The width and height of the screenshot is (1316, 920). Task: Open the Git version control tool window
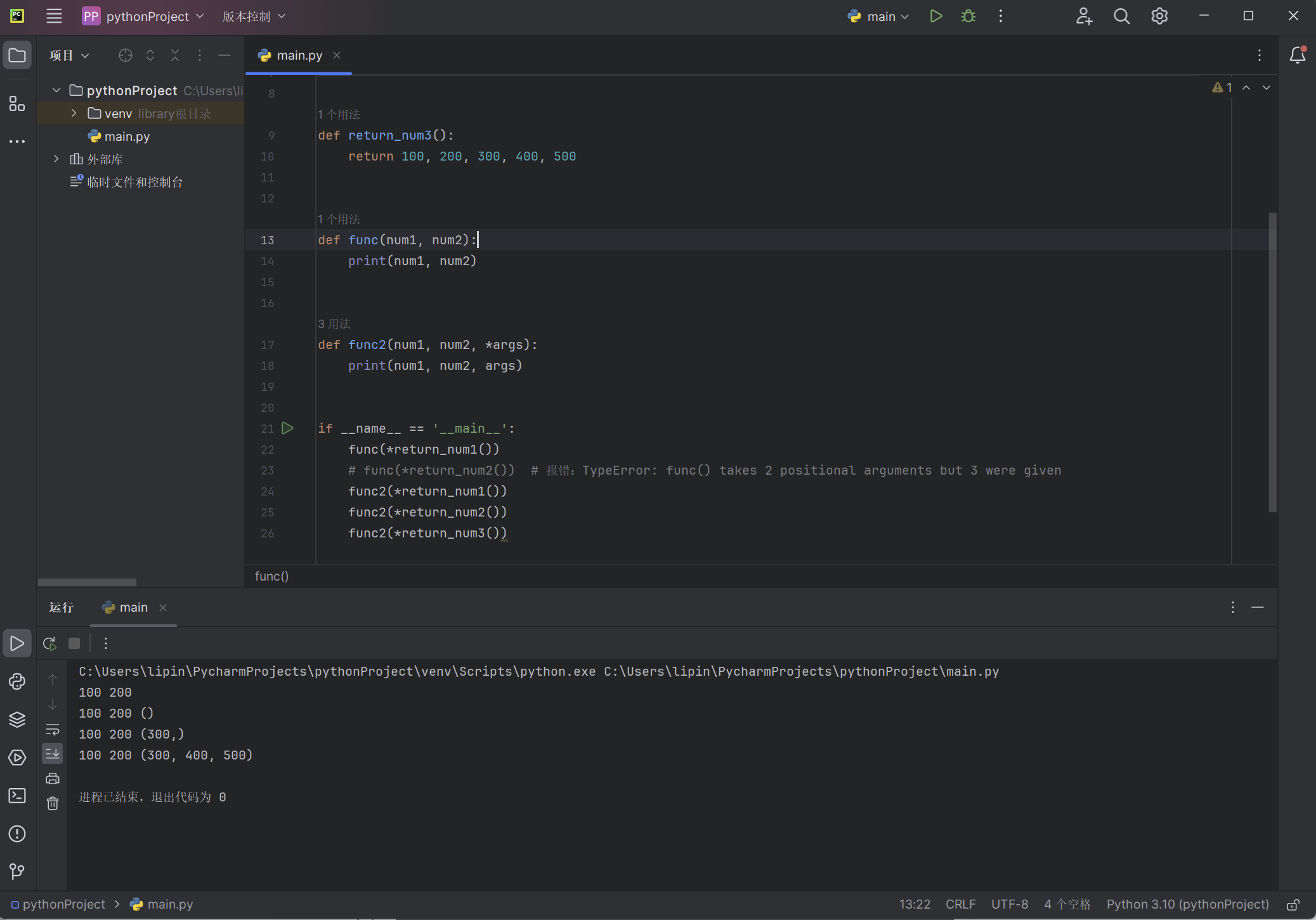coord(17,872)
